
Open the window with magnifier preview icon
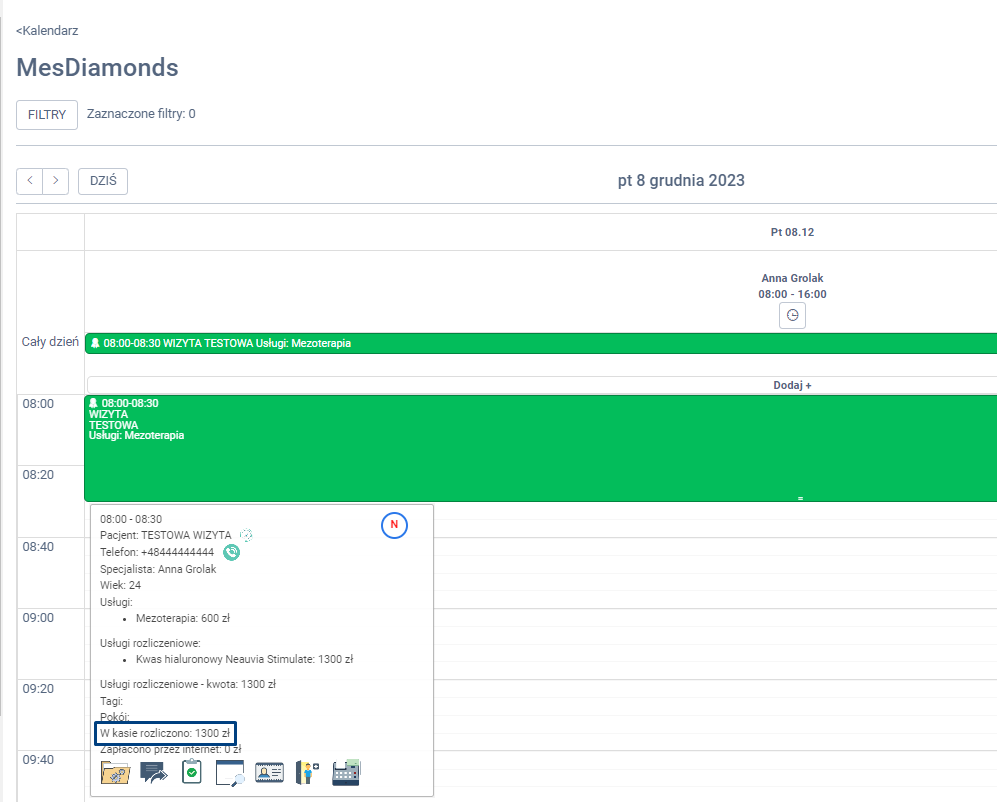[230, 772]
